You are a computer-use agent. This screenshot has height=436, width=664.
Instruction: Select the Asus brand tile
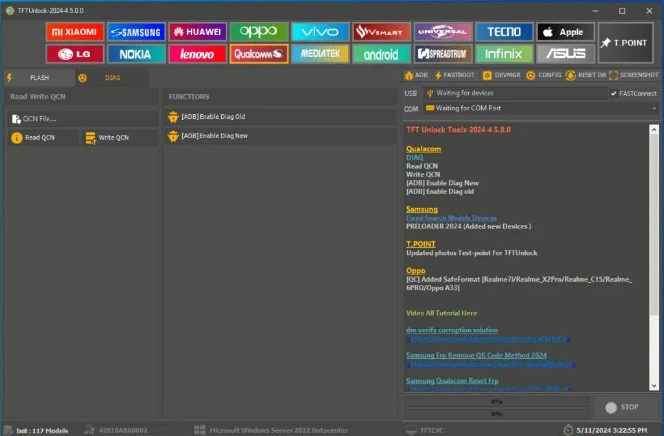pos(565,54)
